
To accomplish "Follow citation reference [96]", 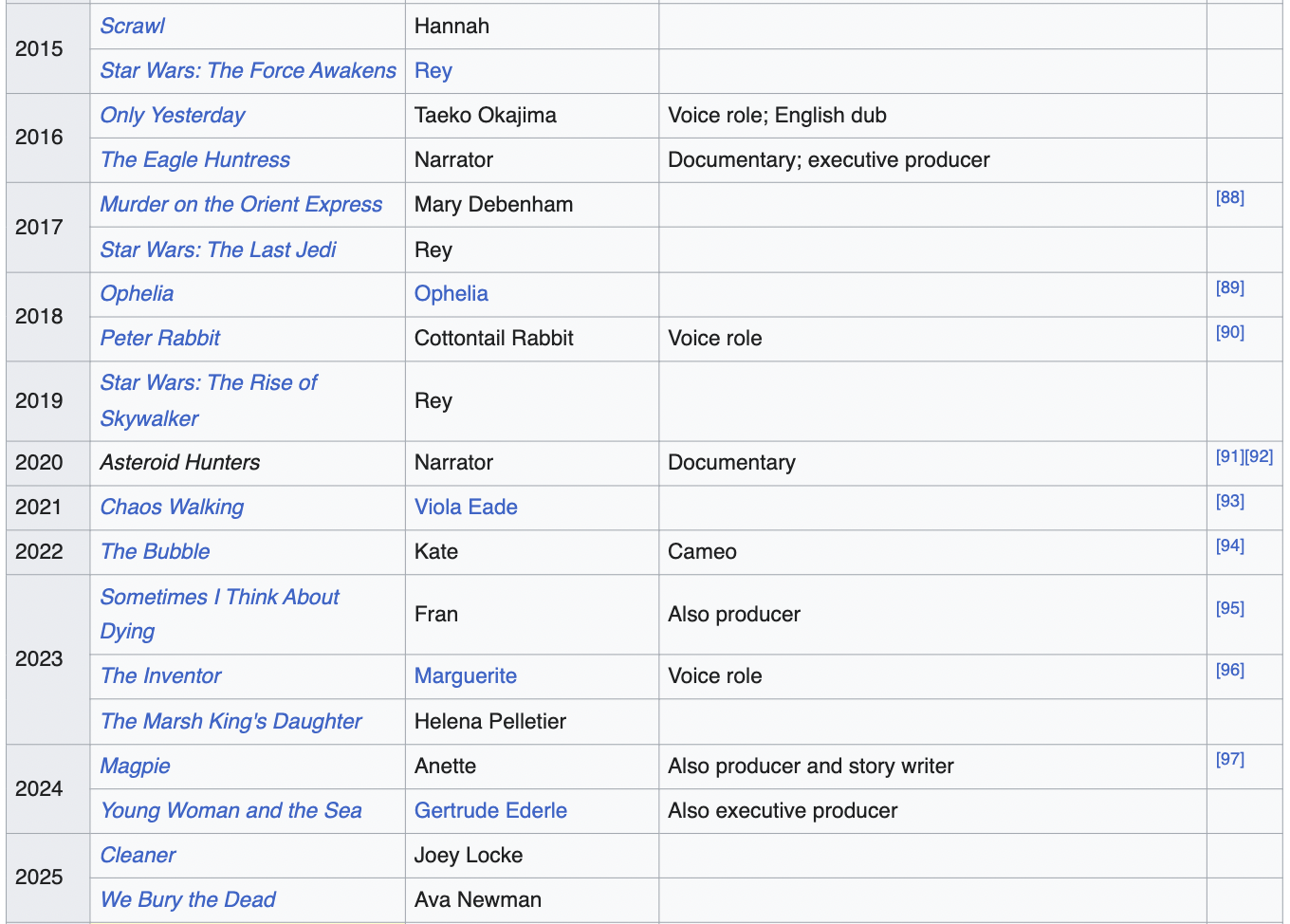I will 1230,670.
